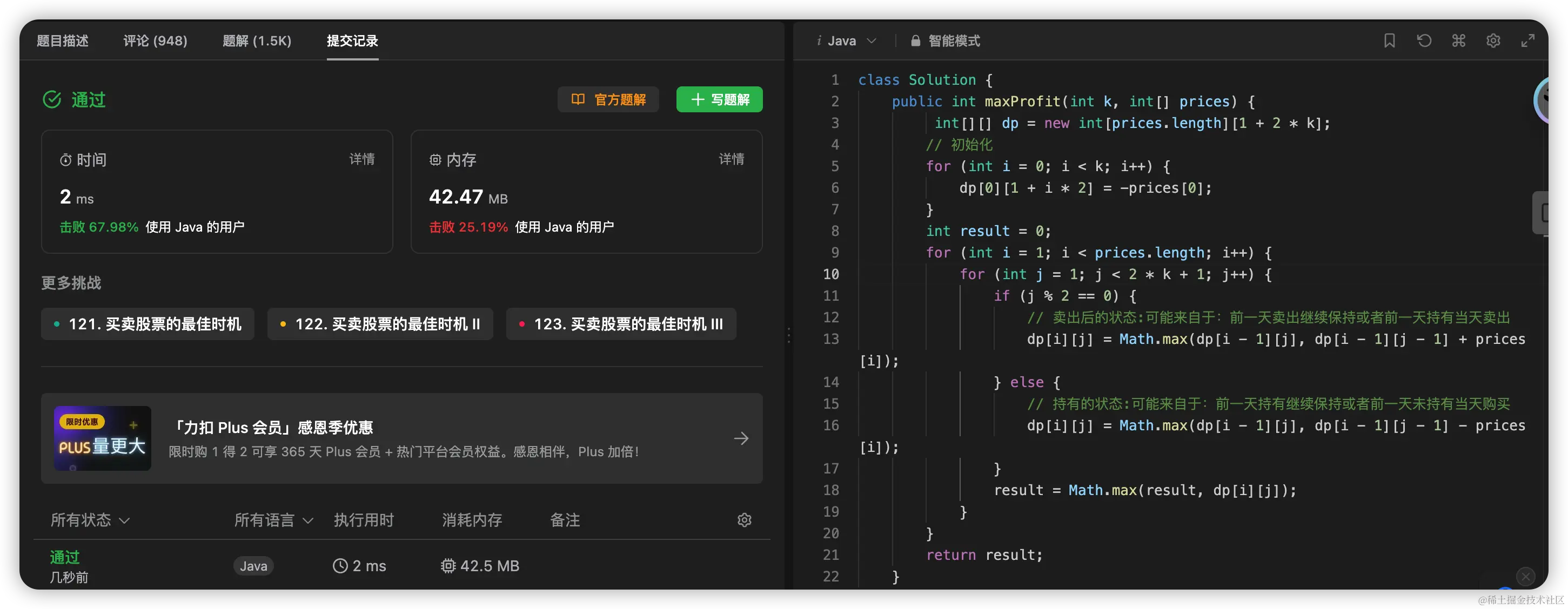Open editor settings gear icon
This screenshot has width=1568, height=609.
click(x=1493, y=41)
